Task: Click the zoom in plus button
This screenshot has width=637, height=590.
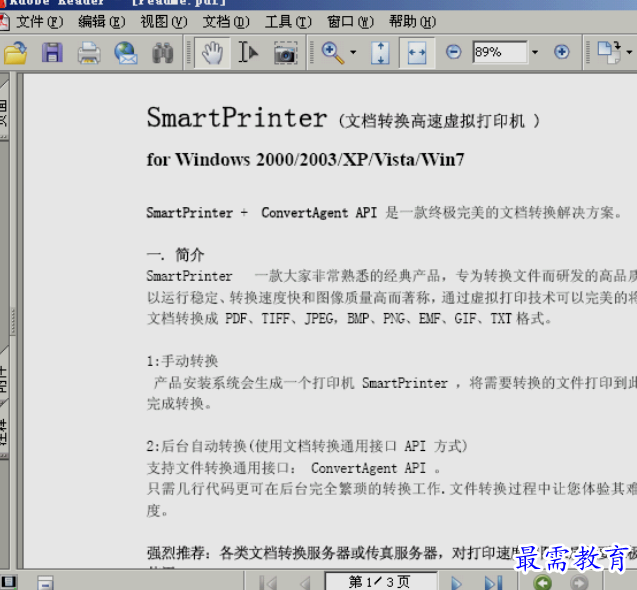Action: pyautogui.click(x=561, y=52)
